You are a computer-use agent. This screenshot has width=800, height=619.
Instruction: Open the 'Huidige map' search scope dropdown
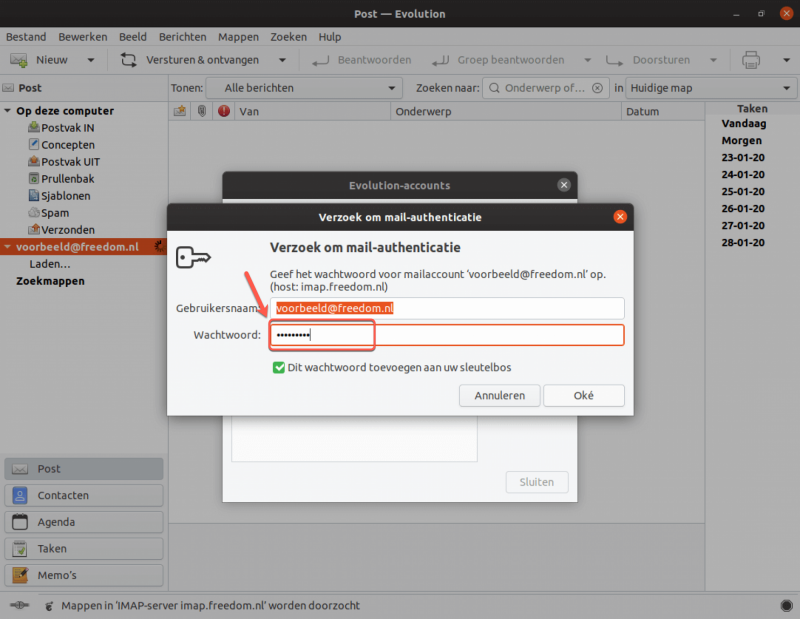[711, 88]
